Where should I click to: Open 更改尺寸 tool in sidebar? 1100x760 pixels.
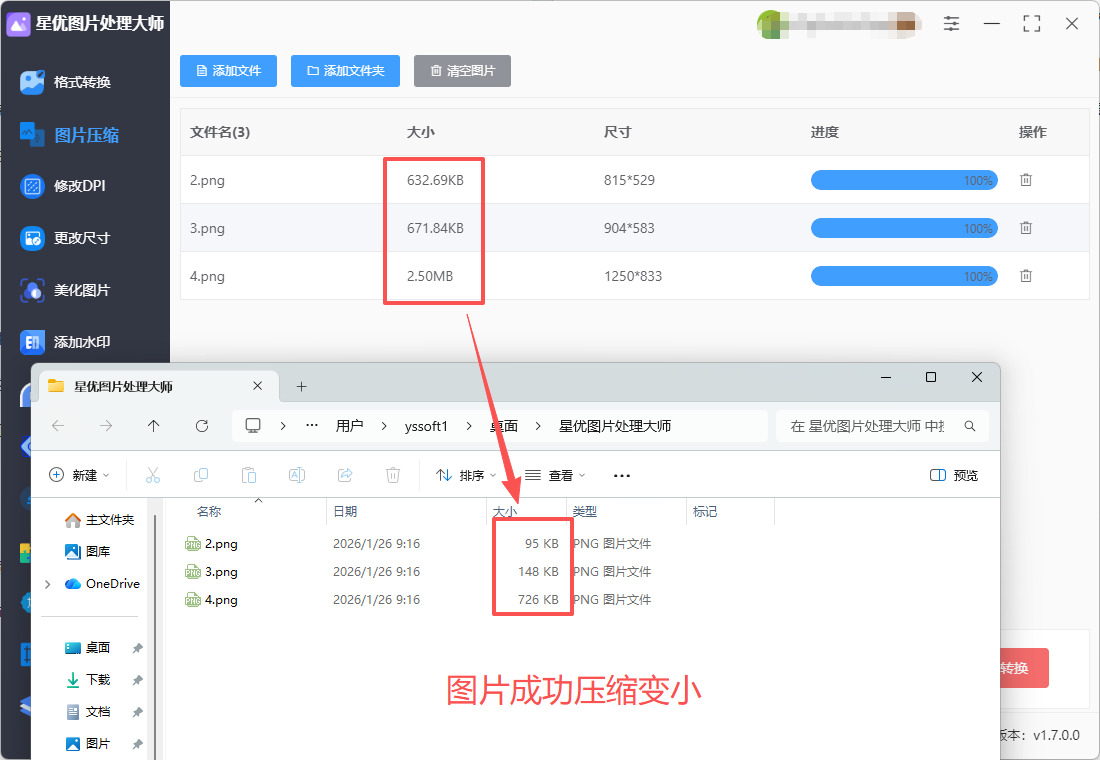point(65,238)
